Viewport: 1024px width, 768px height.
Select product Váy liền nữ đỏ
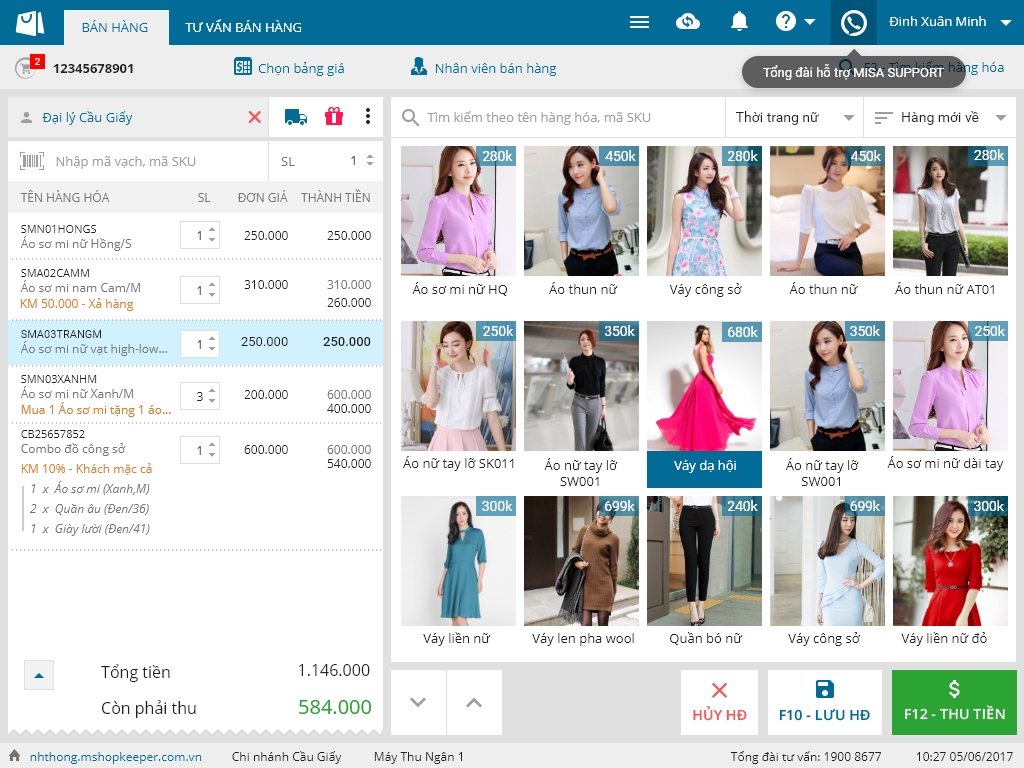coord(950,571)
